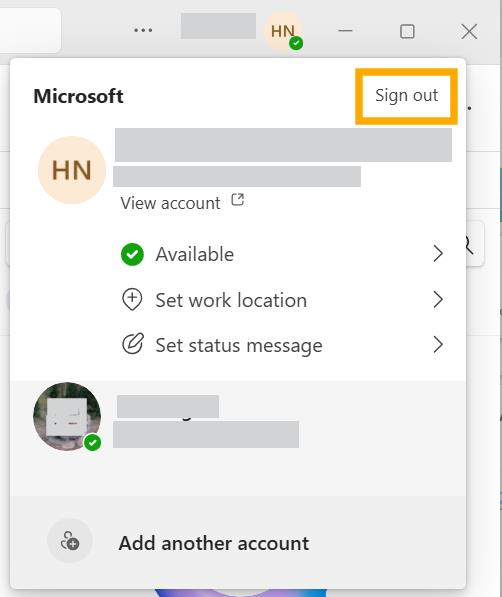Expand the Set work location chevron
The image size is (502, 597).
pyautogui.click(x=438, y=300)
